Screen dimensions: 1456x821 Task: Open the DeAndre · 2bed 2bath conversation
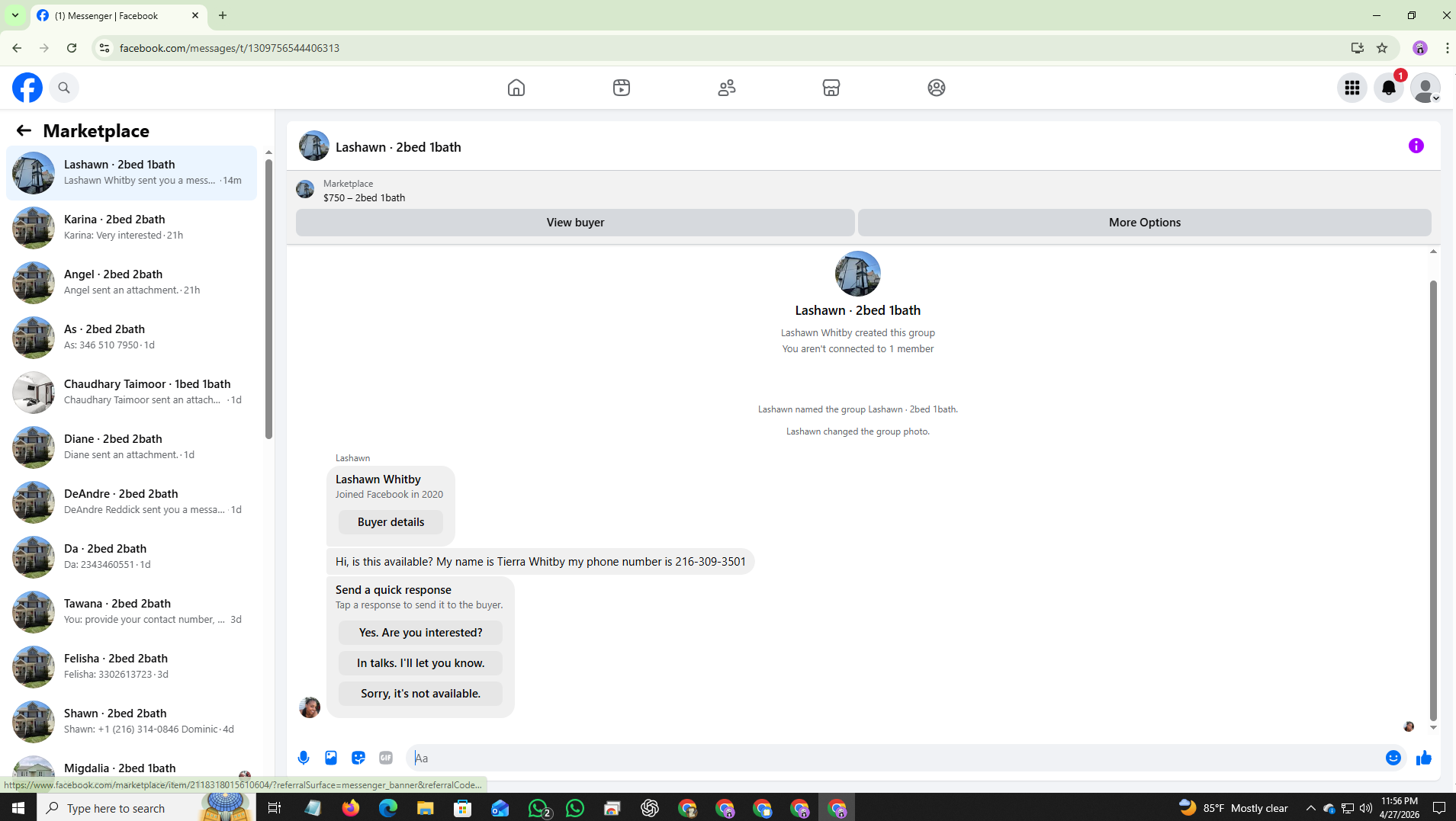click(131, 502)
